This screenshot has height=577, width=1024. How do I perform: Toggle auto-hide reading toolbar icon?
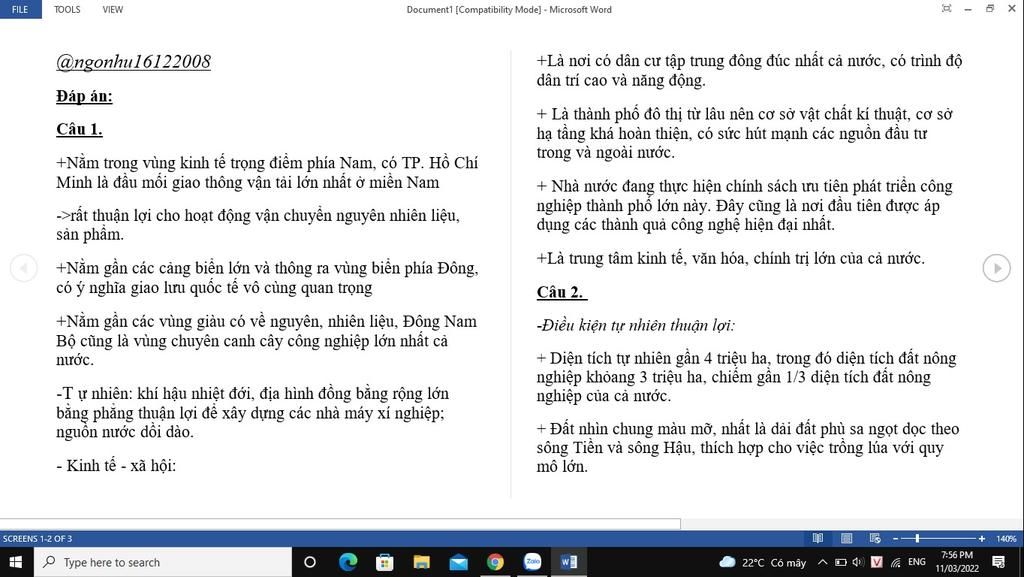[x=946, y=8]
